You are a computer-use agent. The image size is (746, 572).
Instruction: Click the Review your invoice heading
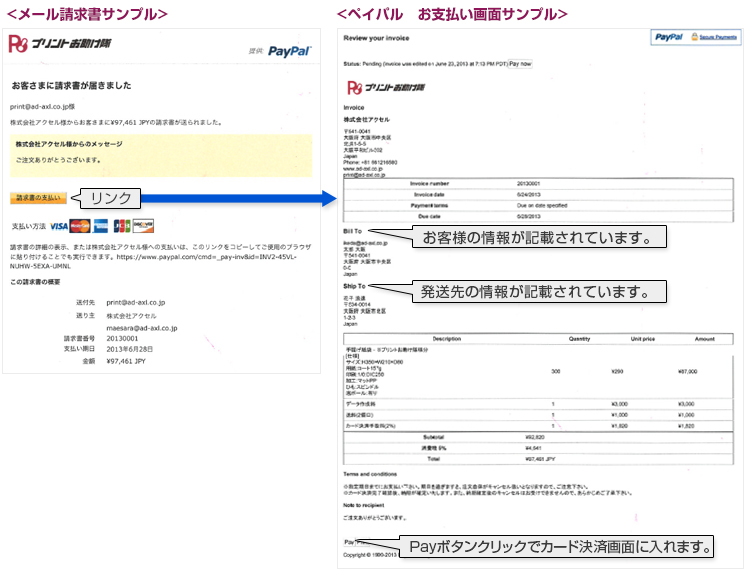(376, 38)
